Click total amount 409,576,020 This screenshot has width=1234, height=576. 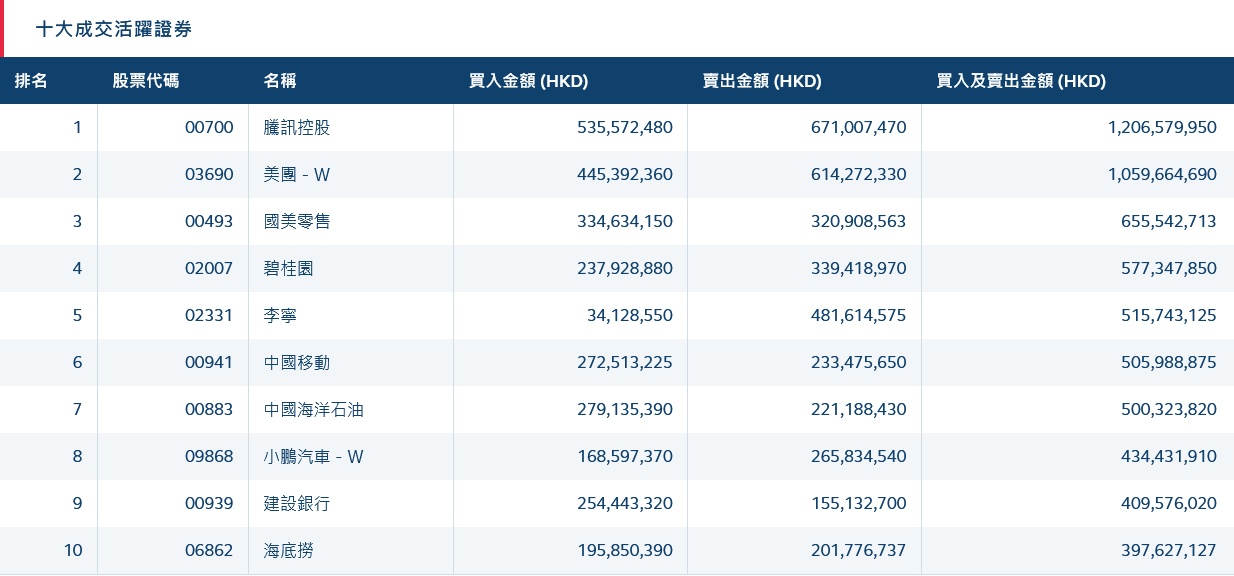point(1168,503)
